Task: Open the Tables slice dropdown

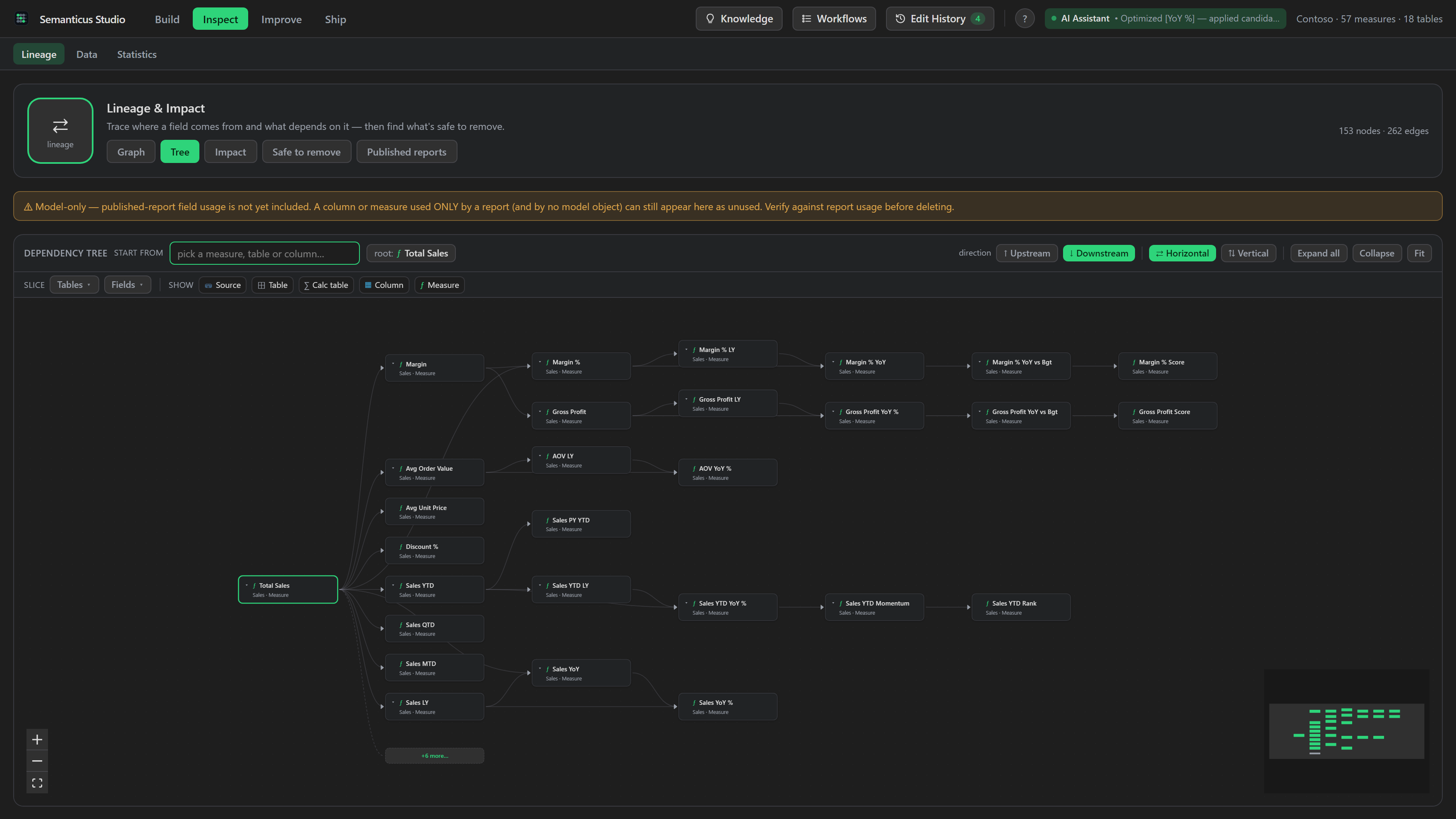Action: [x=74, y=285]
